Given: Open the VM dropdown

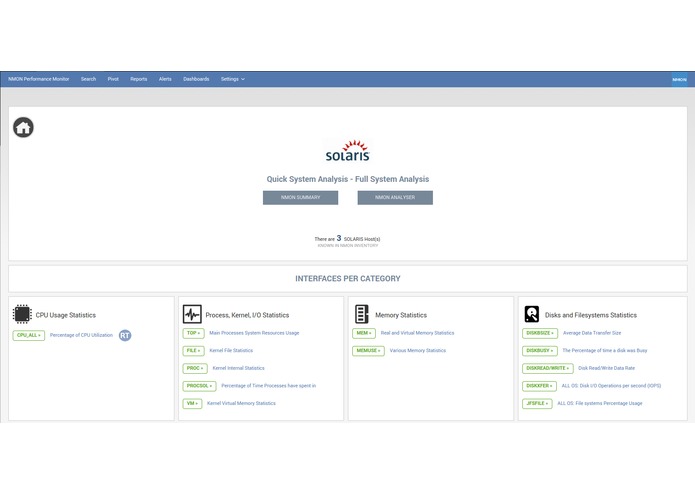Looking at the screenshot, I should point(192,404).
